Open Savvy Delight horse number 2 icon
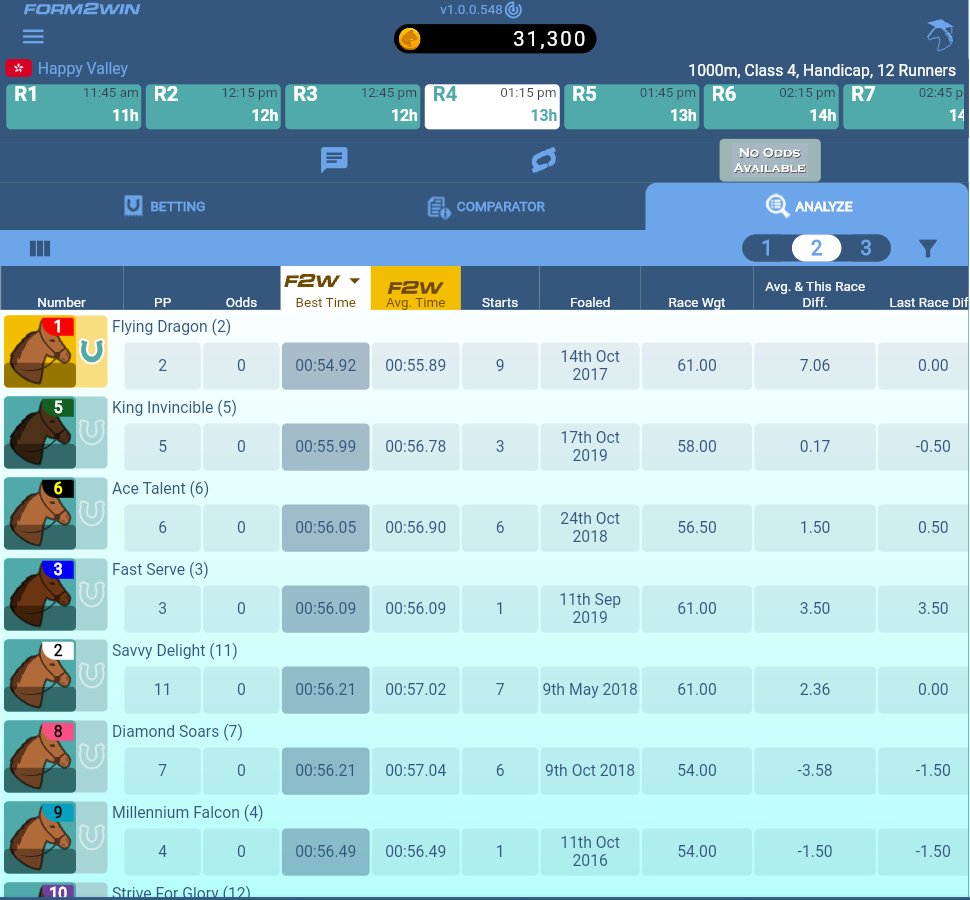Image resolution: width=970 pixels, height=900 pixels. (40, 675)
